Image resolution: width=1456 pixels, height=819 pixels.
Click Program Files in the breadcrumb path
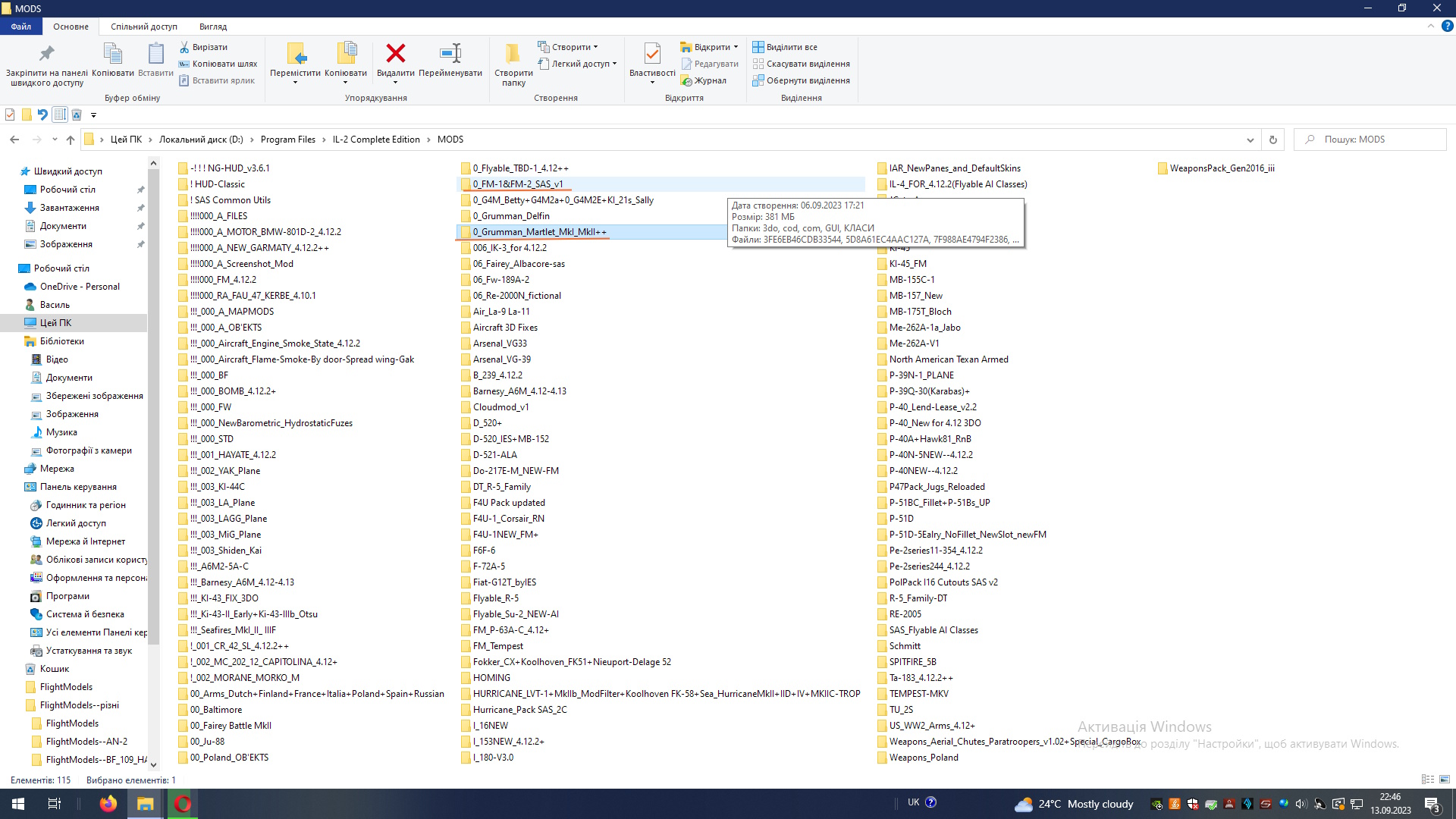click(x=287, y=140)
